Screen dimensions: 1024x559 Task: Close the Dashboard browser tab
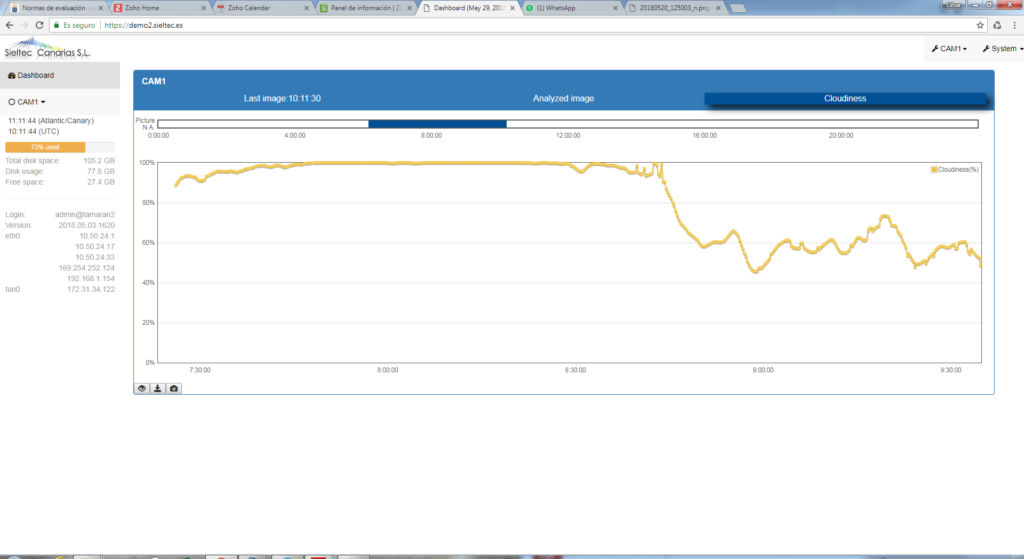[513, 8]
